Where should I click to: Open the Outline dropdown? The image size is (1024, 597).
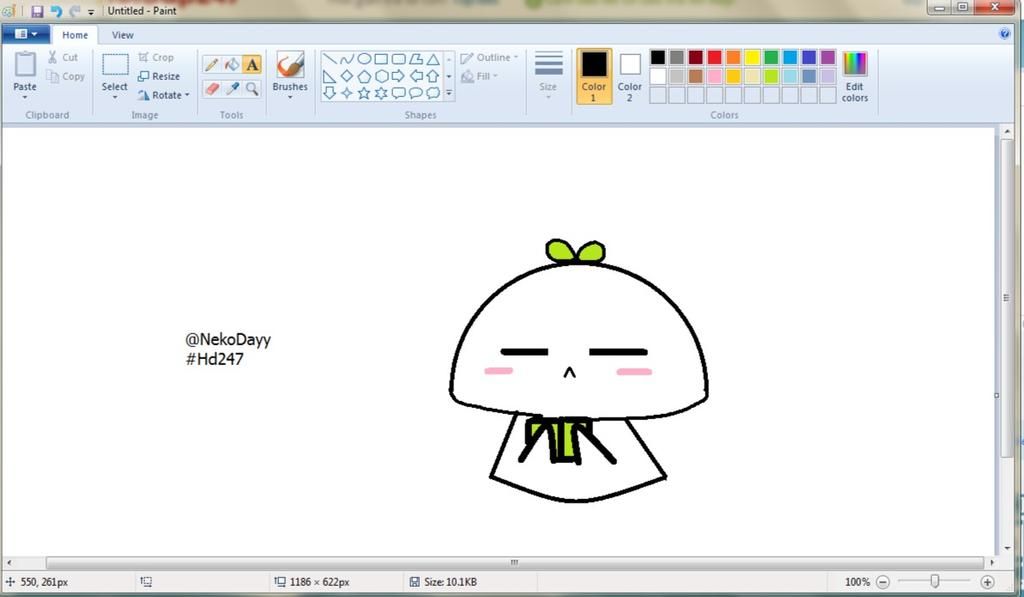pyautogui.click(x=489, y=57)
